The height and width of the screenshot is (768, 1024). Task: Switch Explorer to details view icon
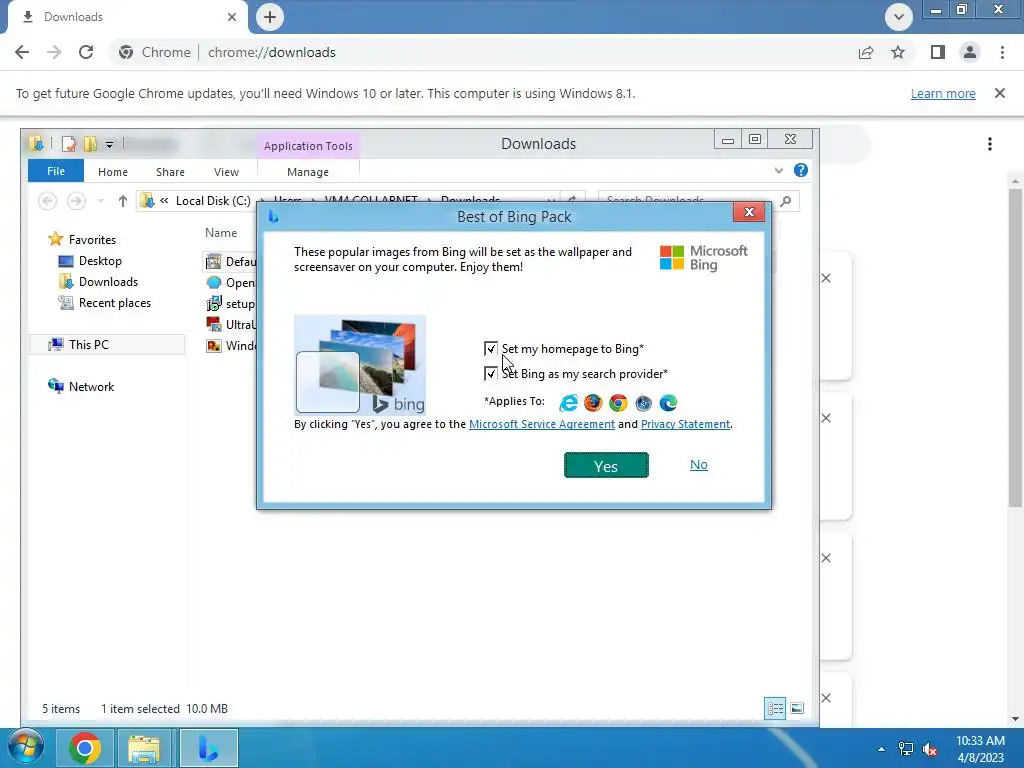(x=775, y=709)
